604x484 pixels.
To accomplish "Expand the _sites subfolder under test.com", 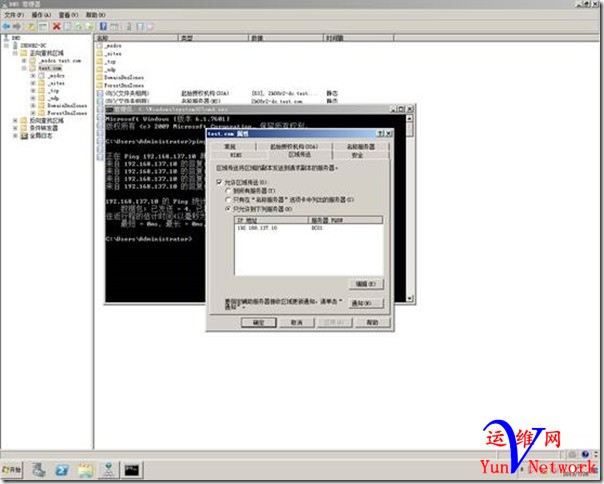I will click(x=33, y=83).
